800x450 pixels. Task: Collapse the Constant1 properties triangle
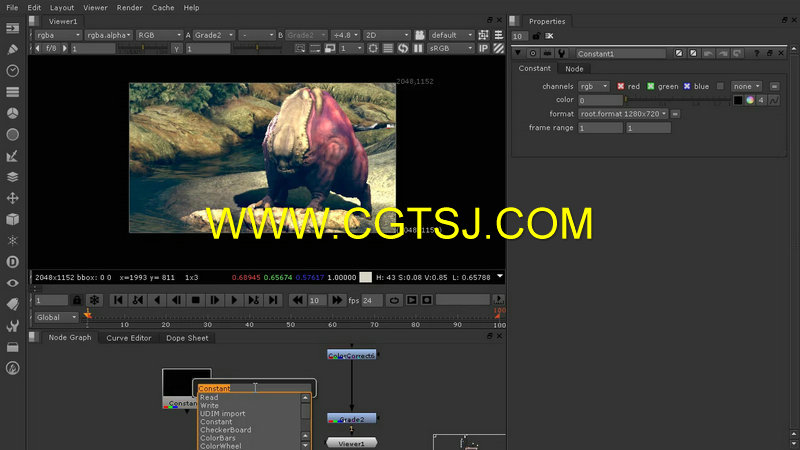click(518, 53)
